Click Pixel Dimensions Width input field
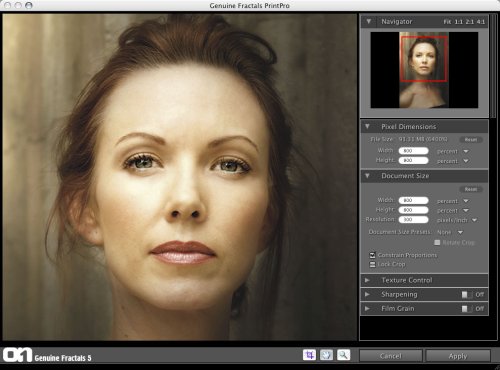Viewport: 500px width, 370px height. [413, 151]
